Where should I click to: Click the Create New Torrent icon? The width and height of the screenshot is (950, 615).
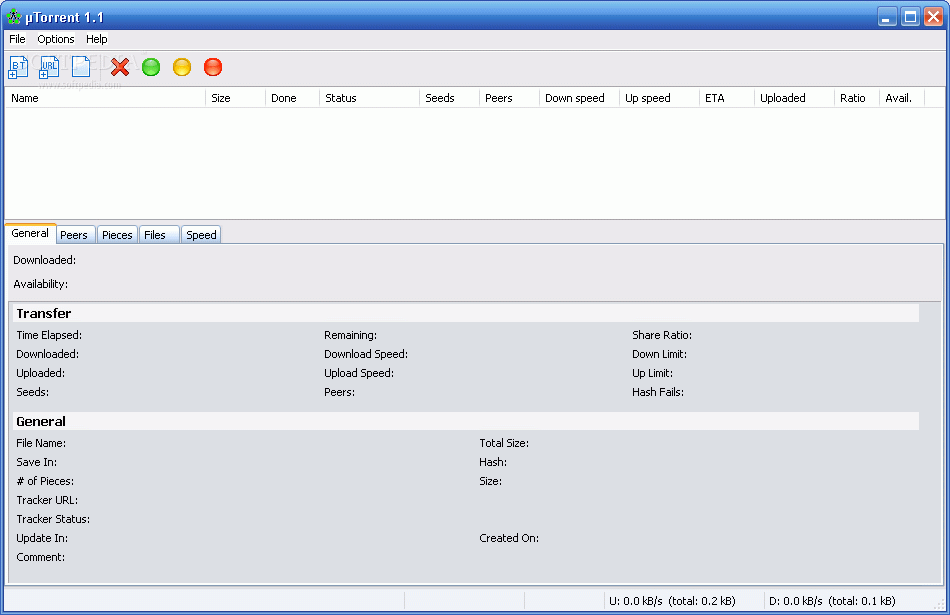point(81,67)
